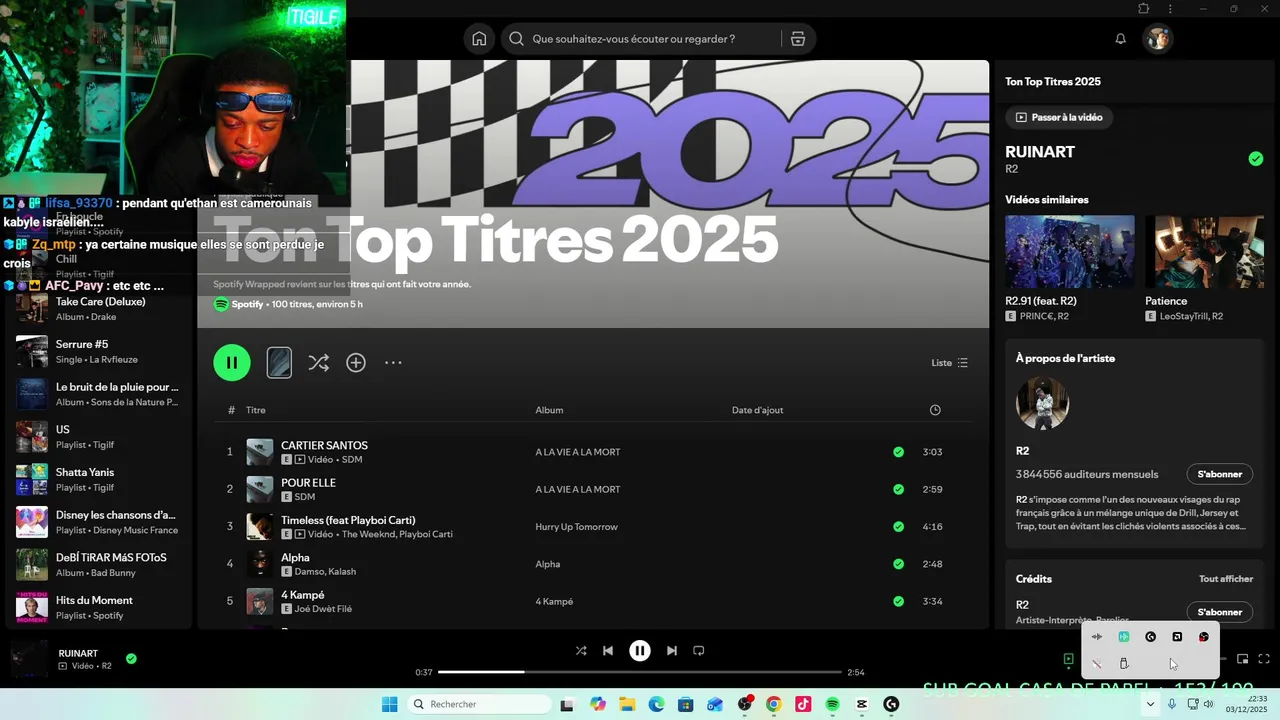Toggle saved checkmark for POUR ELLE

click(x=898, y=489)
